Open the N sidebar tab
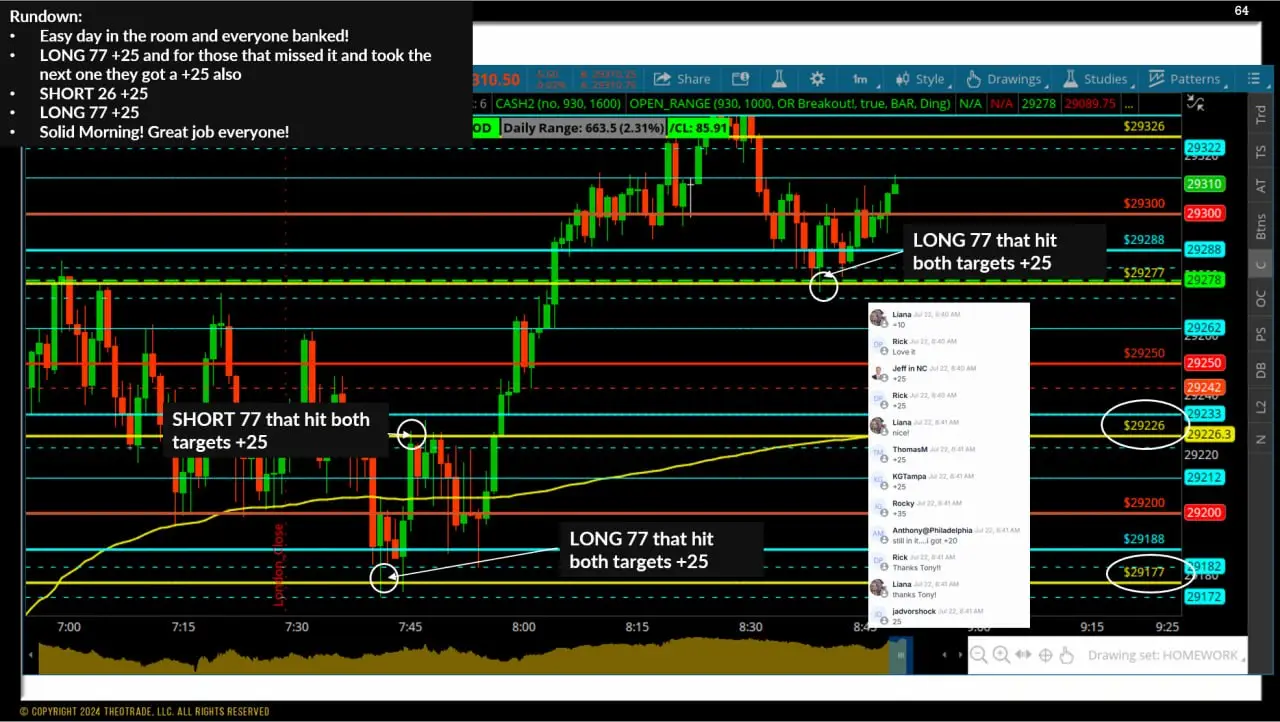Screen dimensions: 1280x722 click(x=1261, y=439)
